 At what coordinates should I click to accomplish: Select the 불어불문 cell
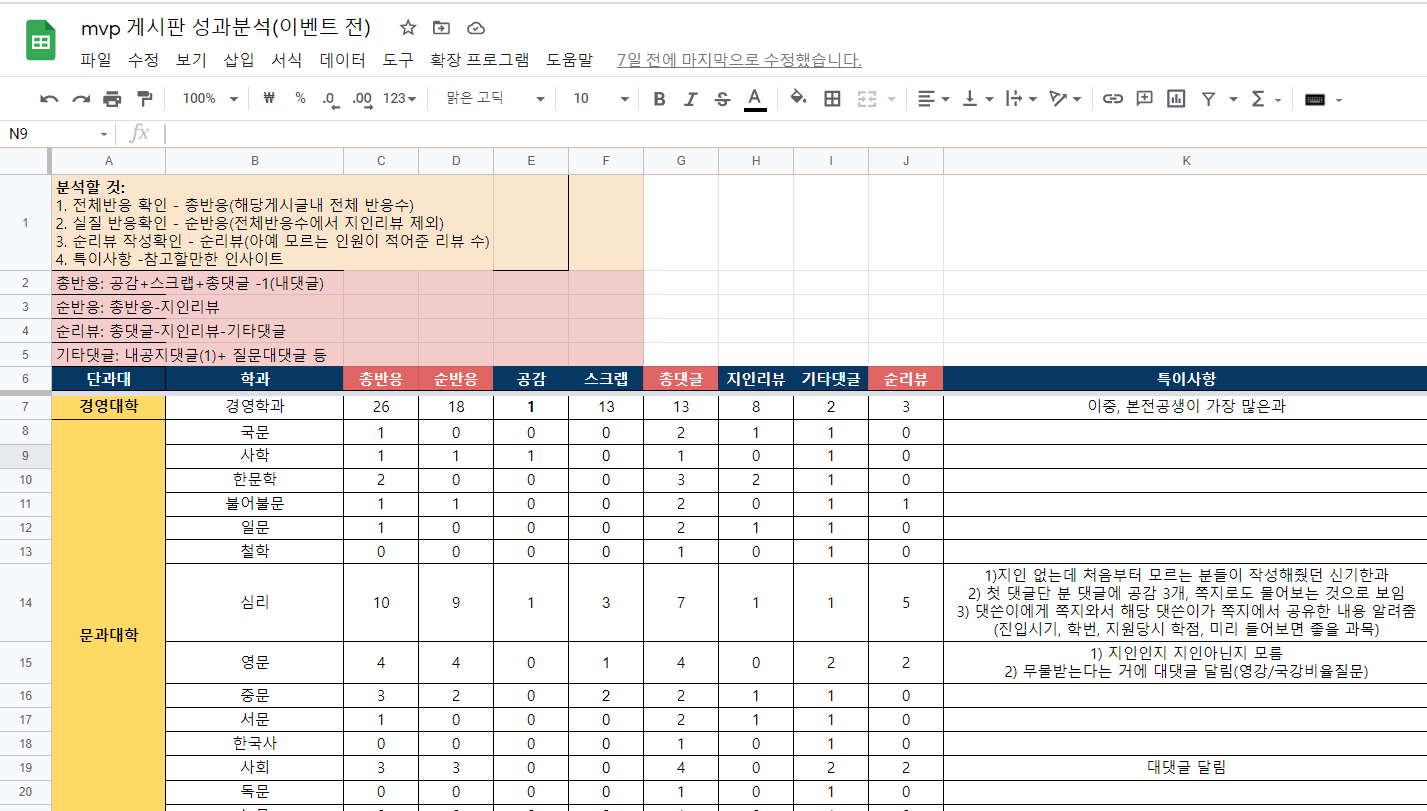click(254, 503)
